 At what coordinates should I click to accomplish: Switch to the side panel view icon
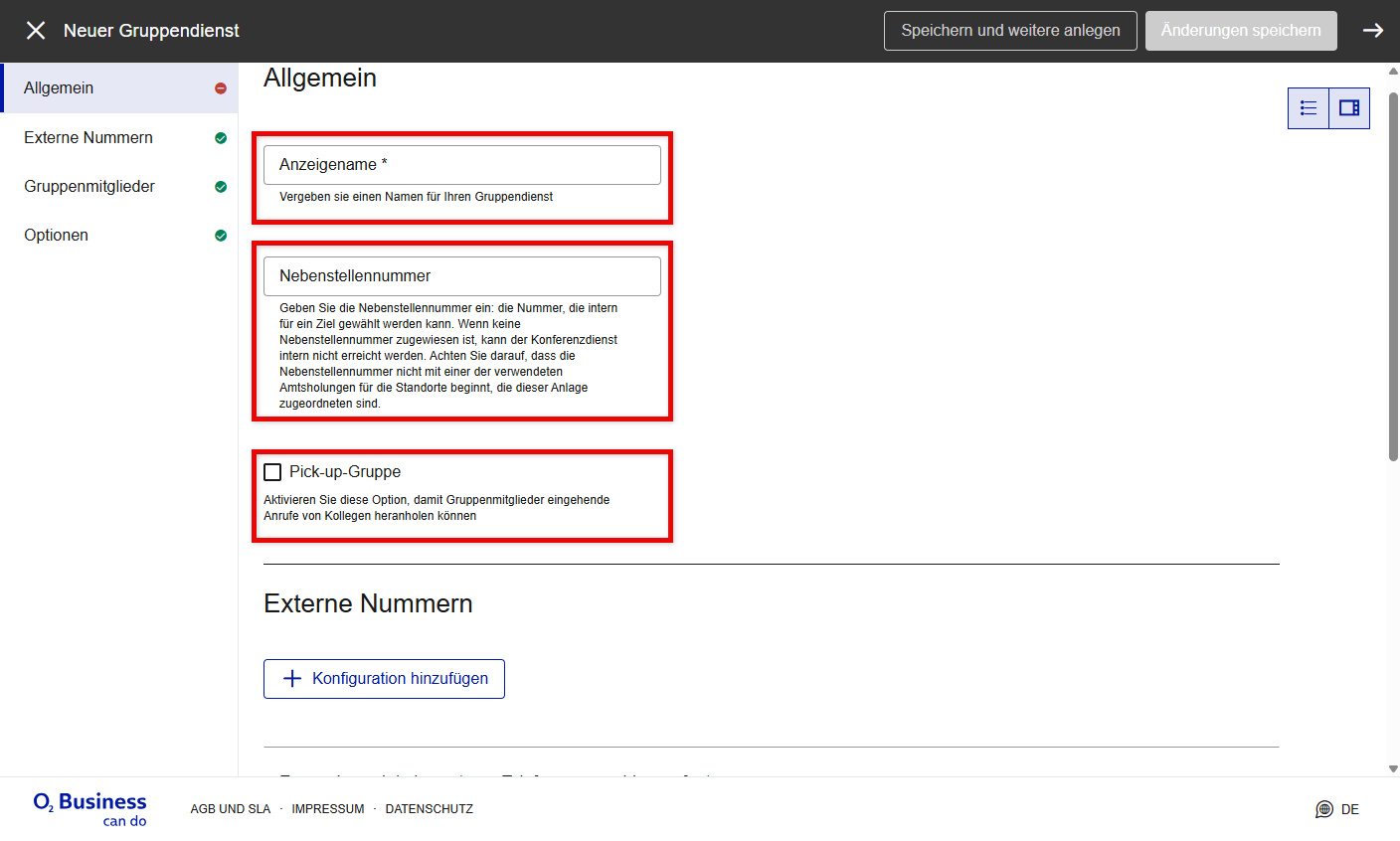[1349, 108]
